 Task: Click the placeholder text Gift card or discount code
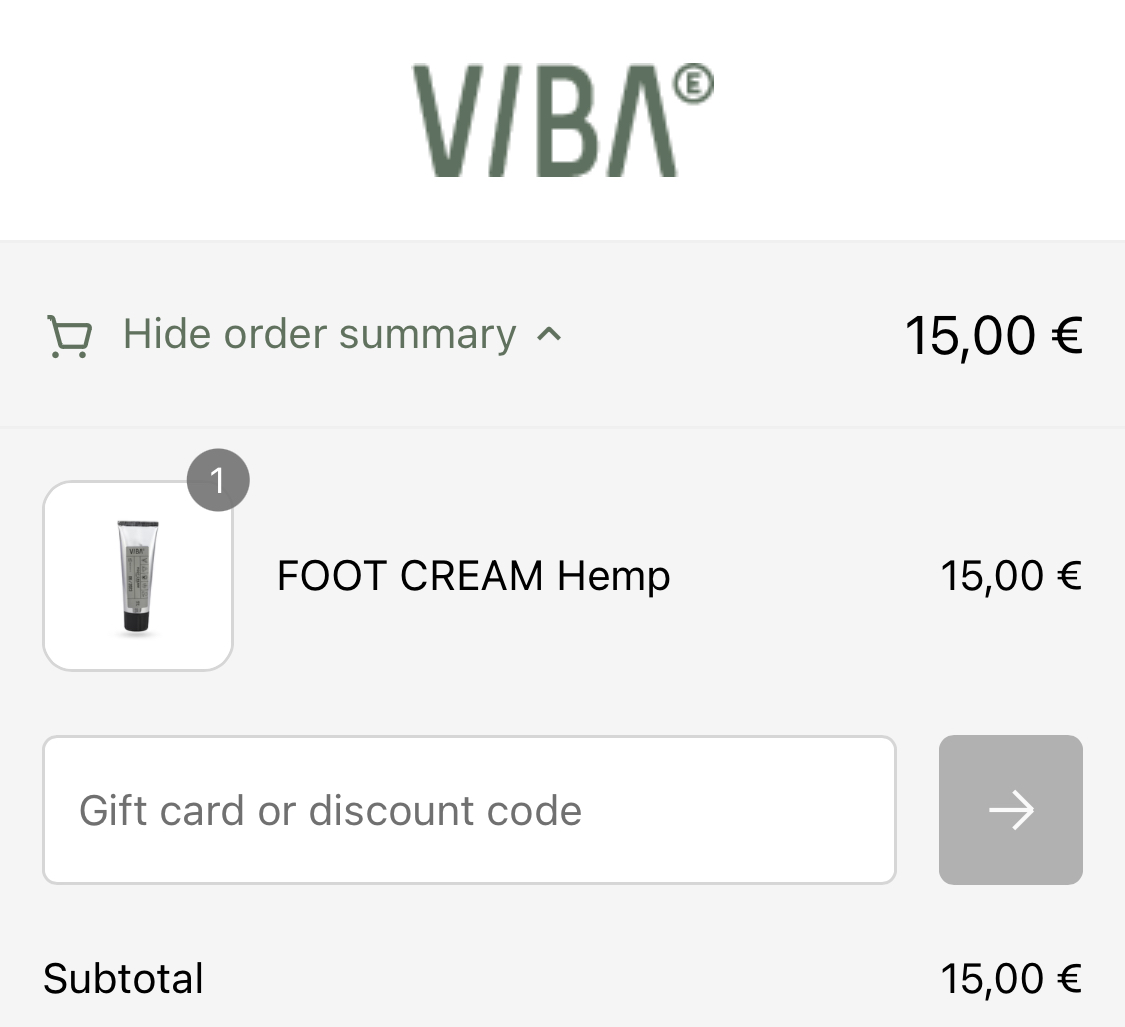tap(330, 810)
